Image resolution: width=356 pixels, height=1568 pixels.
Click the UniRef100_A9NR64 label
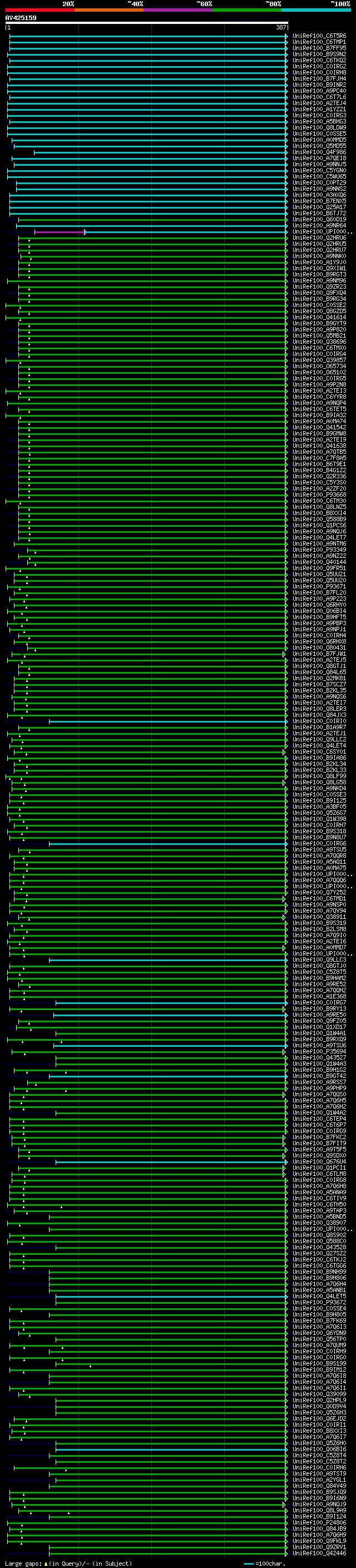point(319,226)
